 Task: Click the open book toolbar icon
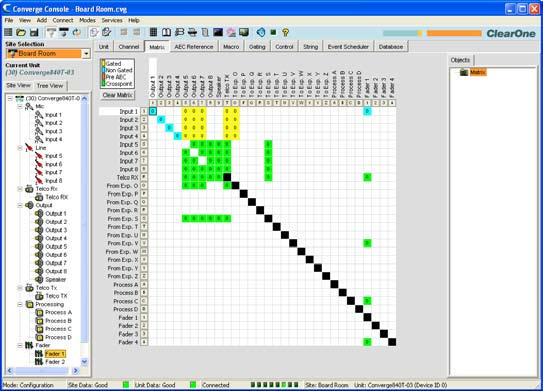click(x=167, y=33)
